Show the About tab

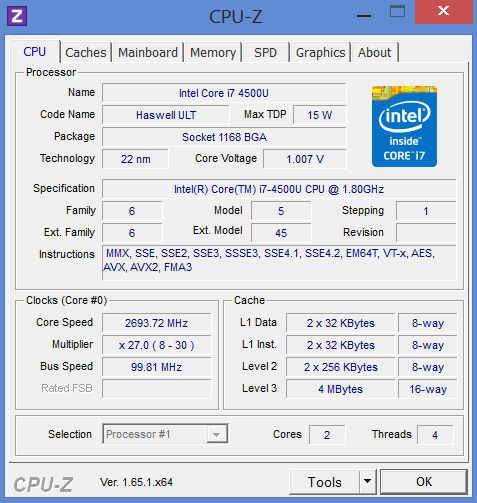tap(374, 52)
